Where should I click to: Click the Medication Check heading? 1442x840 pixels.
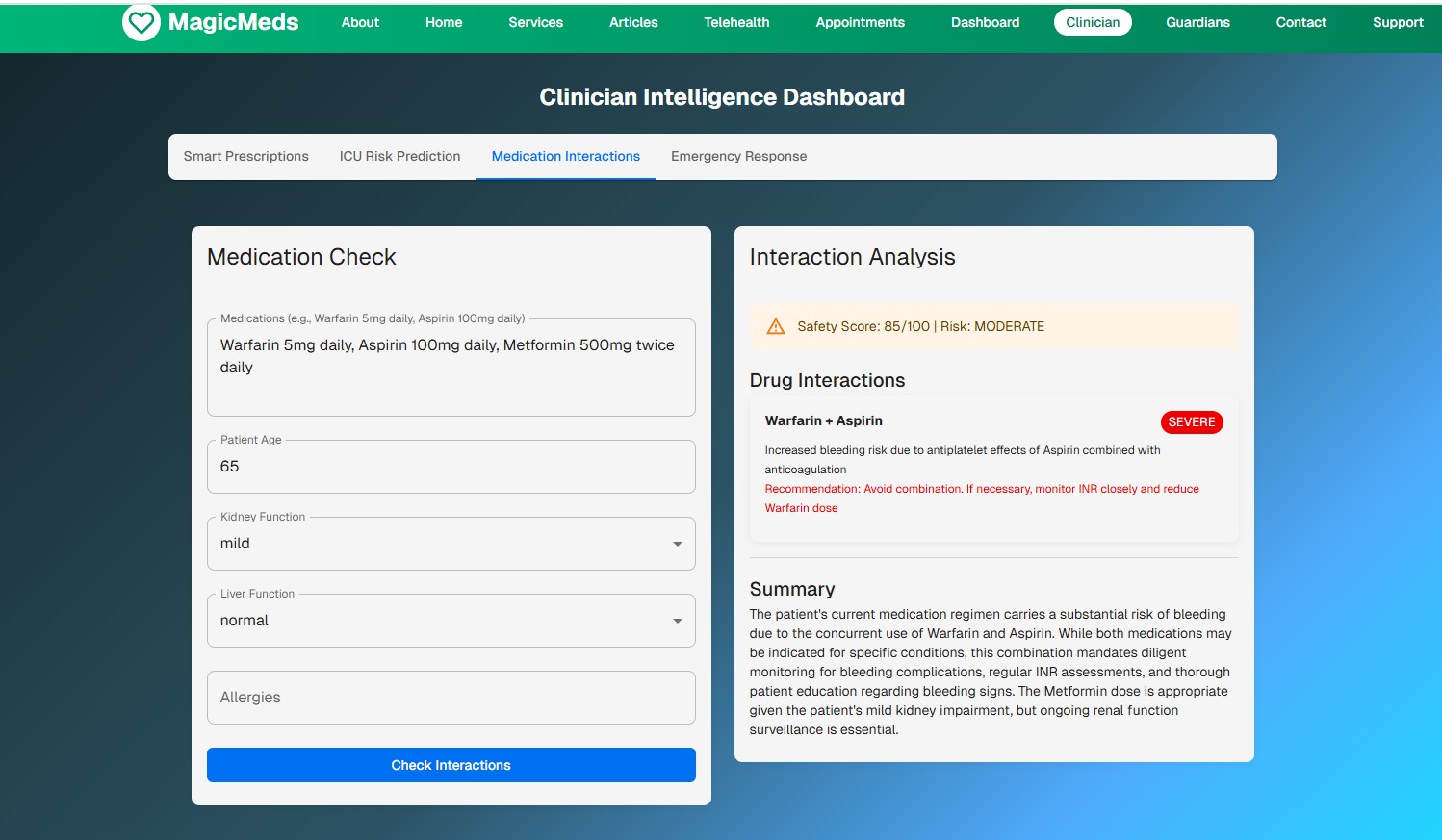point(301,257)
